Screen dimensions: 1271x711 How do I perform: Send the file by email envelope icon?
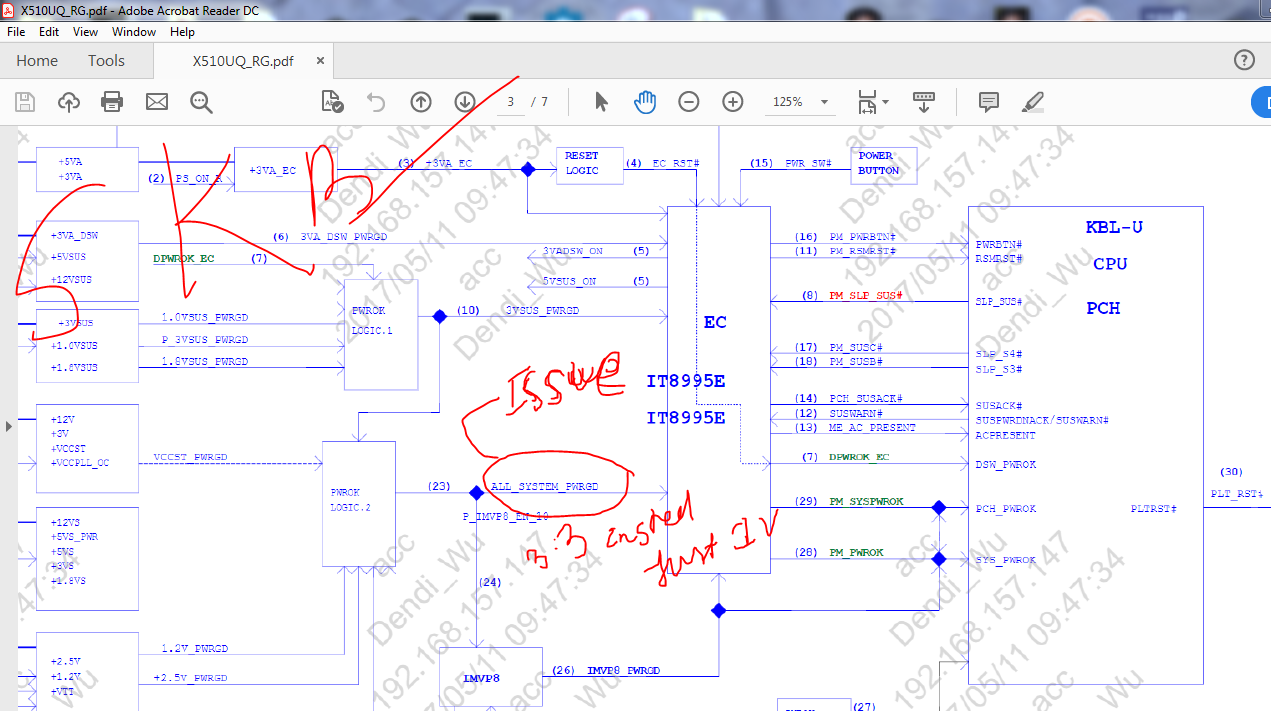157,101
